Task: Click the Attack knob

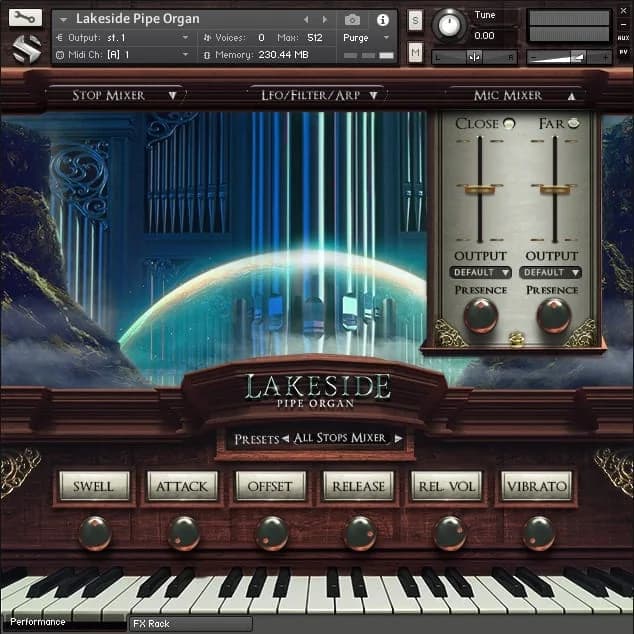Action: 183,533
